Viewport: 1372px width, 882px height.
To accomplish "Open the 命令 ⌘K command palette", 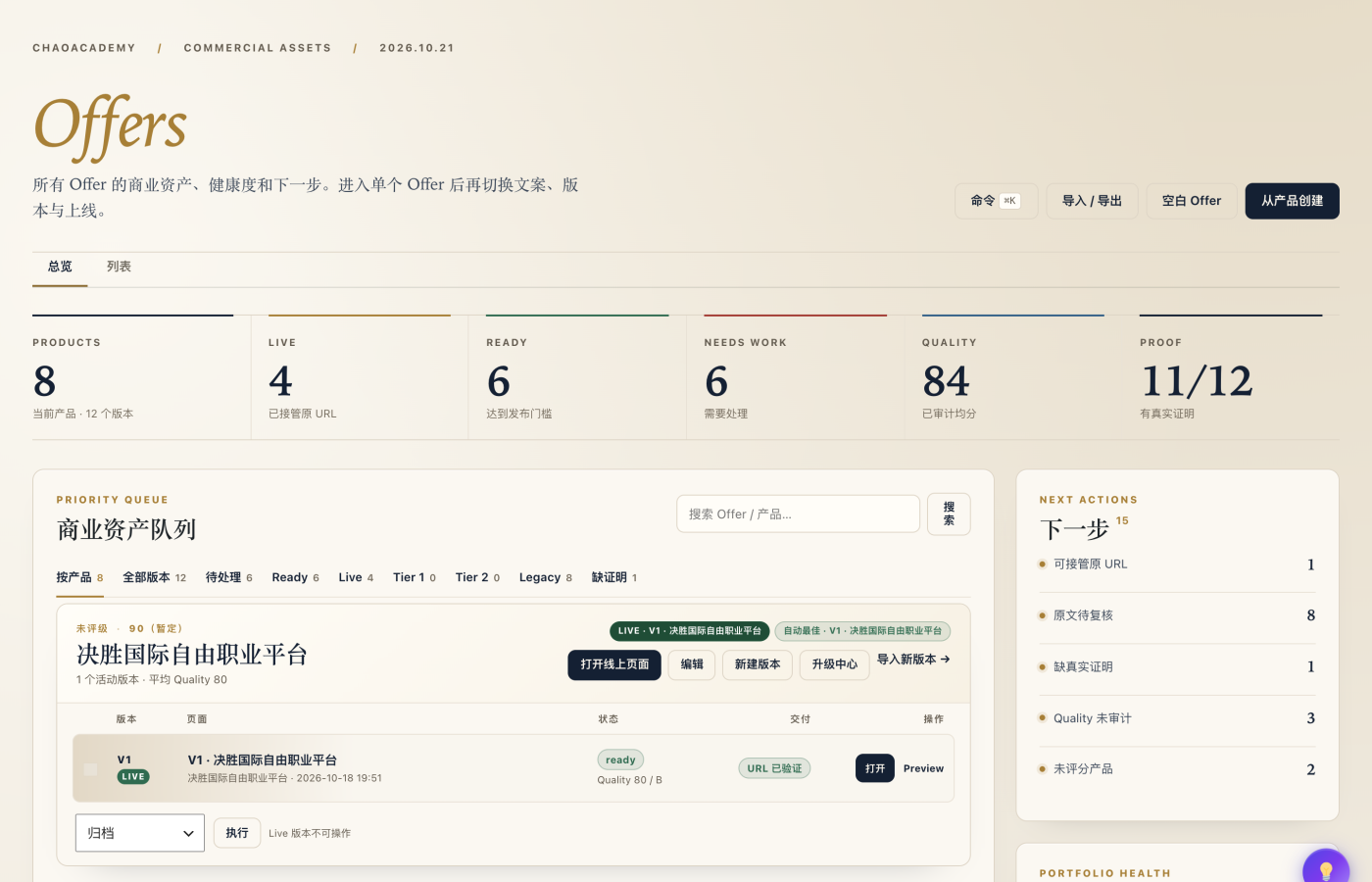I will coord(996,201).
